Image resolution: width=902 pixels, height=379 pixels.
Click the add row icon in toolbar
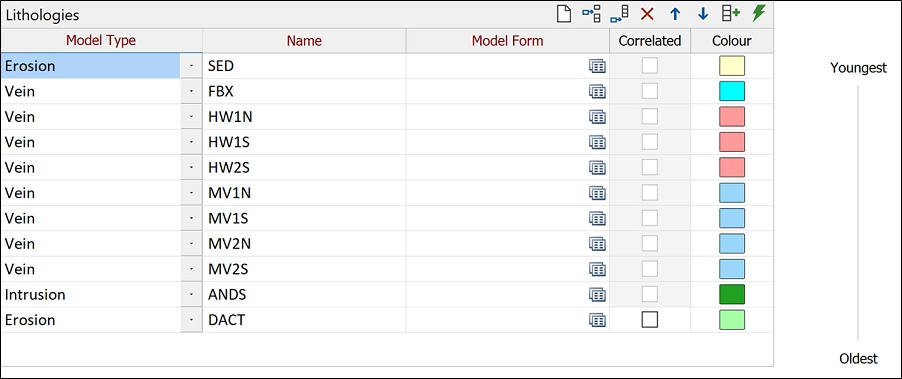(x=731, y=14)
